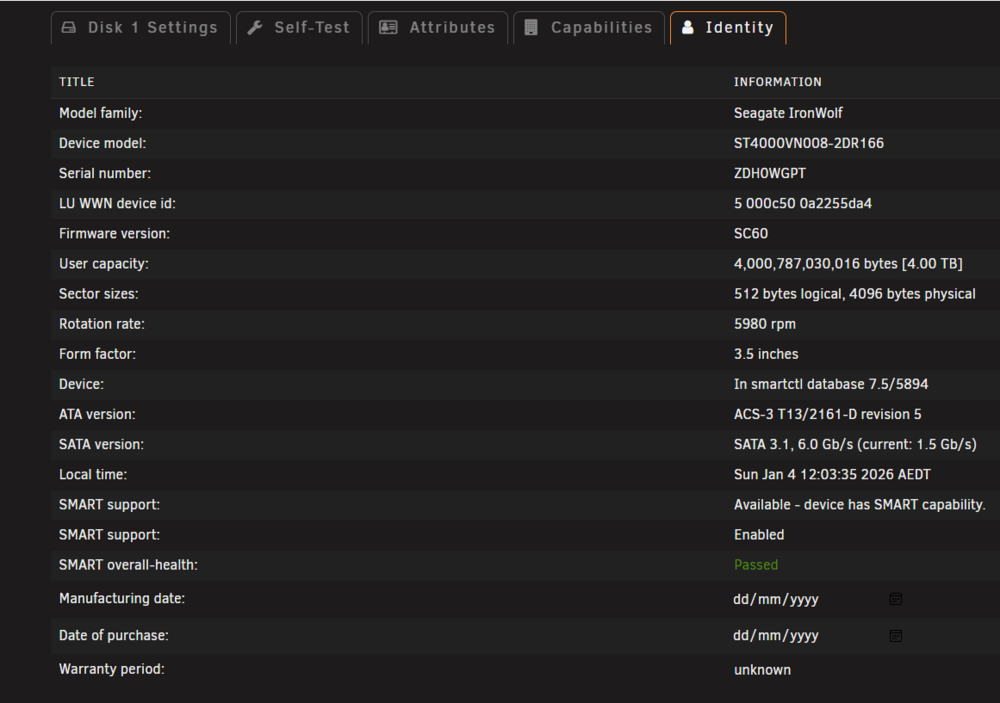
Task: Switch to the Attributes tab
Action: [x=438, y=28]
